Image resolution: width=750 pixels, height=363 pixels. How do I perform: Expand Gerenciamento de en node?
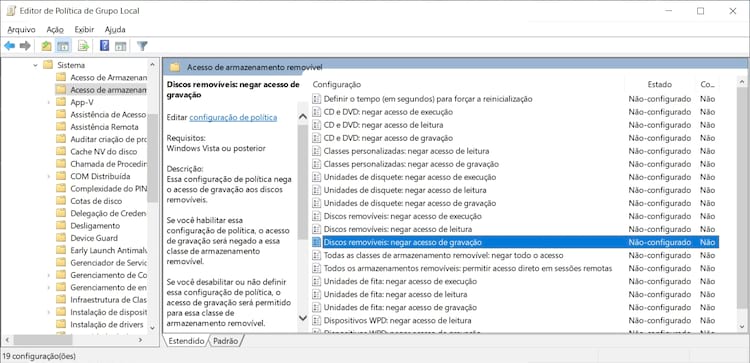[x=48, y=287]
